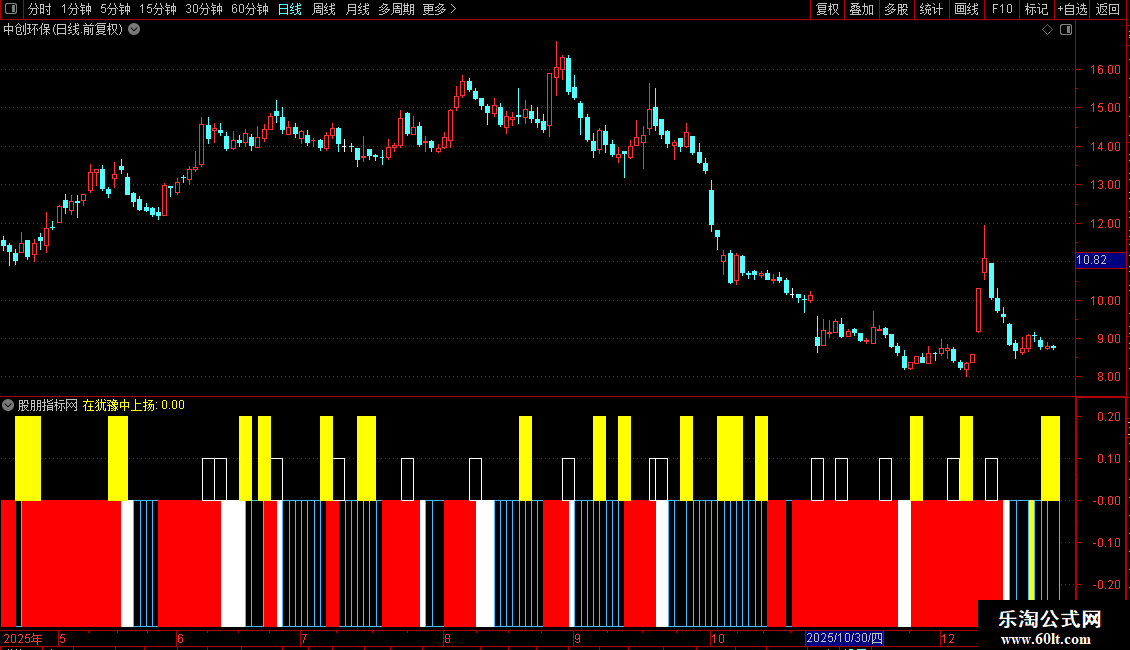
Task: Click the 返回 back button
Action: click(1108, 9)
